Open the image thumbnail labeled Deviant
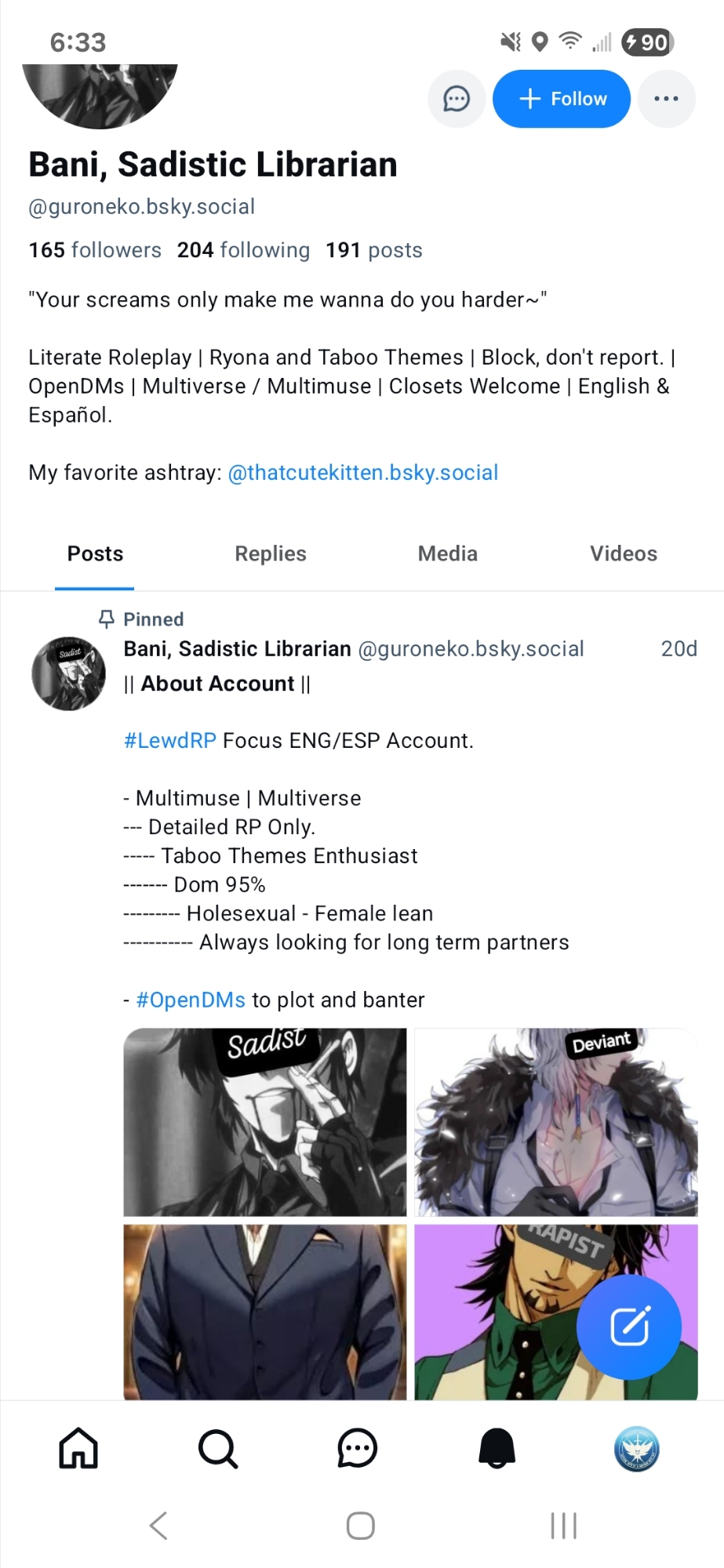Screen dimensions: 724x1568 [x=556, y=1122]
